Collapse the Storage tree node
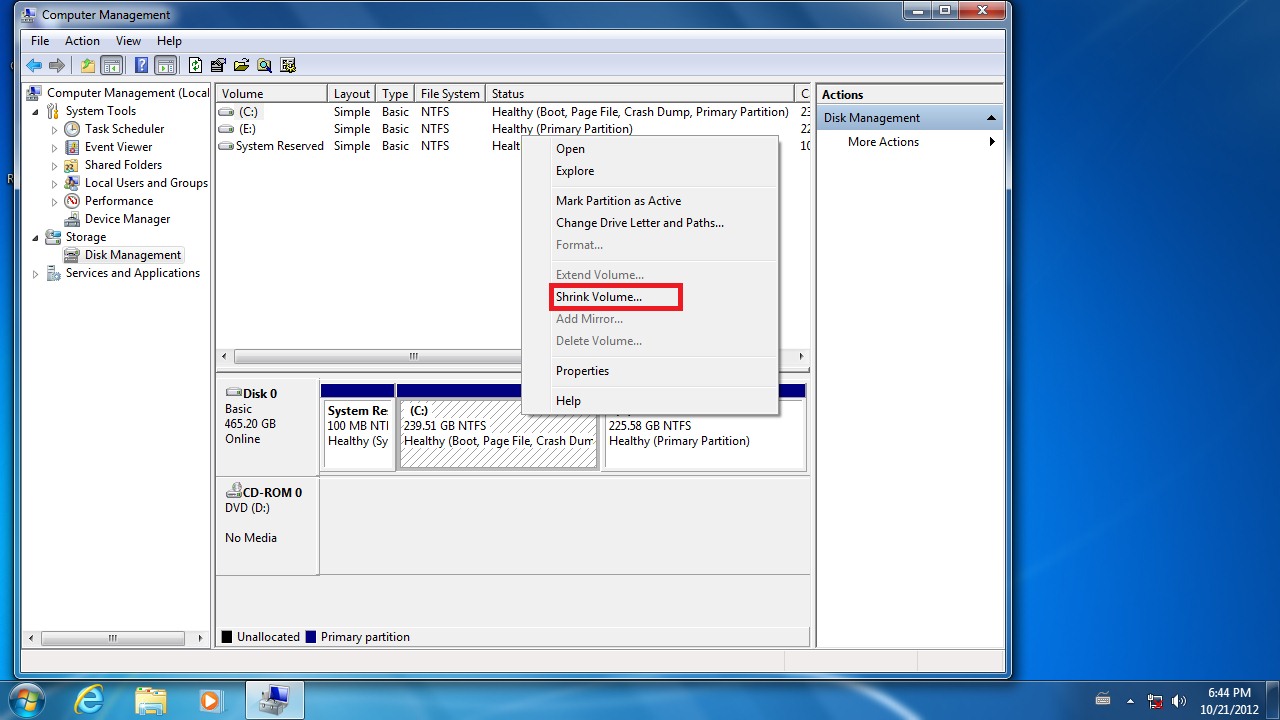Image resolution: width=1280 pixels, height=720 pixels. (x=37, y=237)
